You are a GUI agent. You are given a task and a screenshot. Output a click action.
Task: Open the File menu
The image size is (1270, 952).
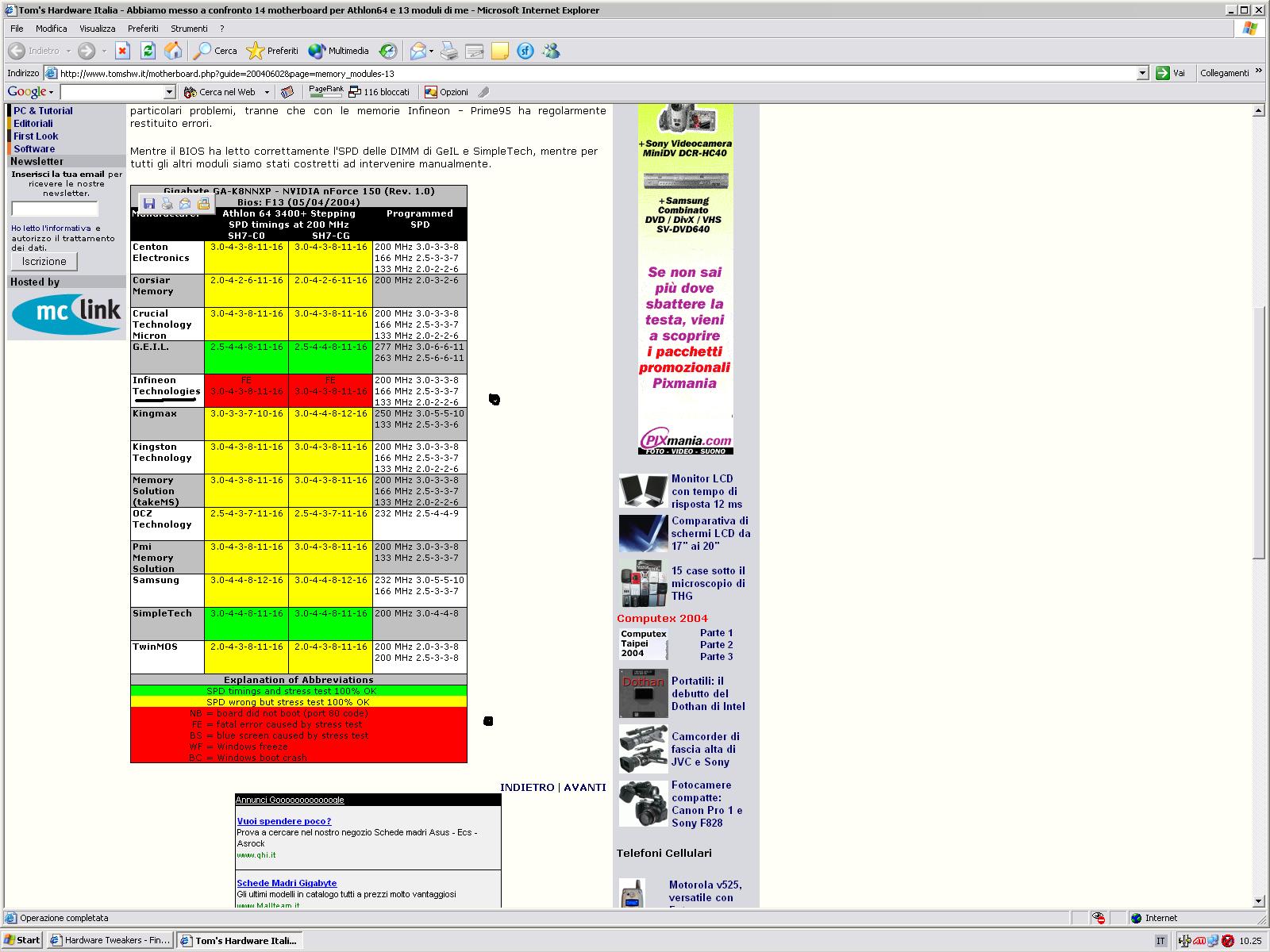(17, 29)
